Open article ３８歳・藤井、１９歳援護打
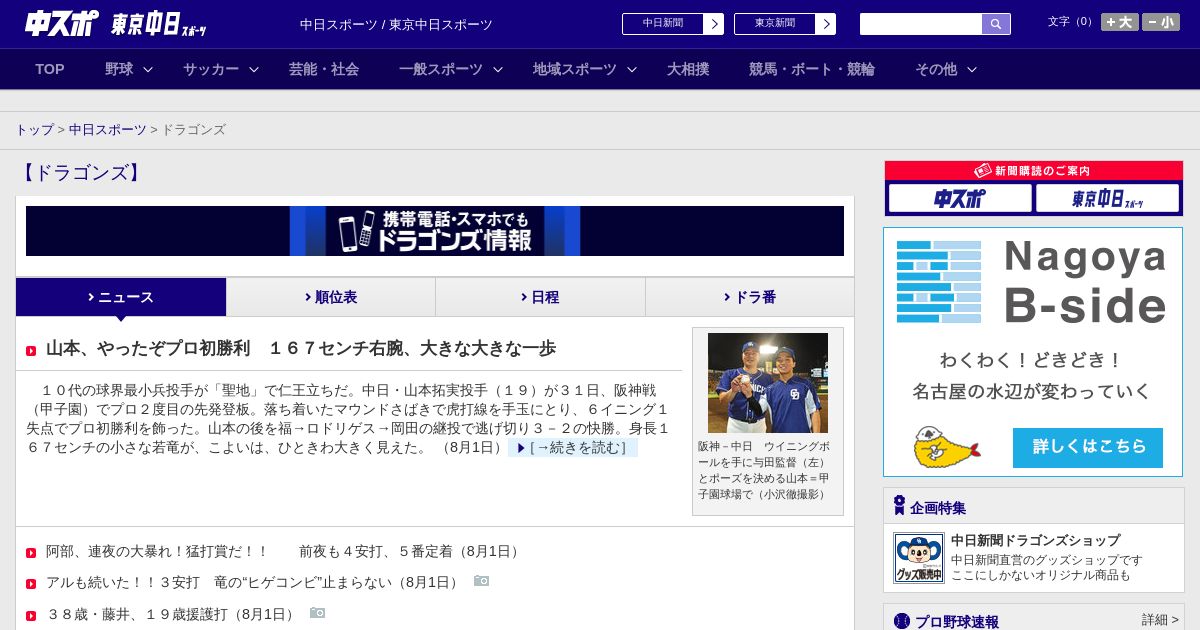The image size is (1200, 630). tap(172, 614)
